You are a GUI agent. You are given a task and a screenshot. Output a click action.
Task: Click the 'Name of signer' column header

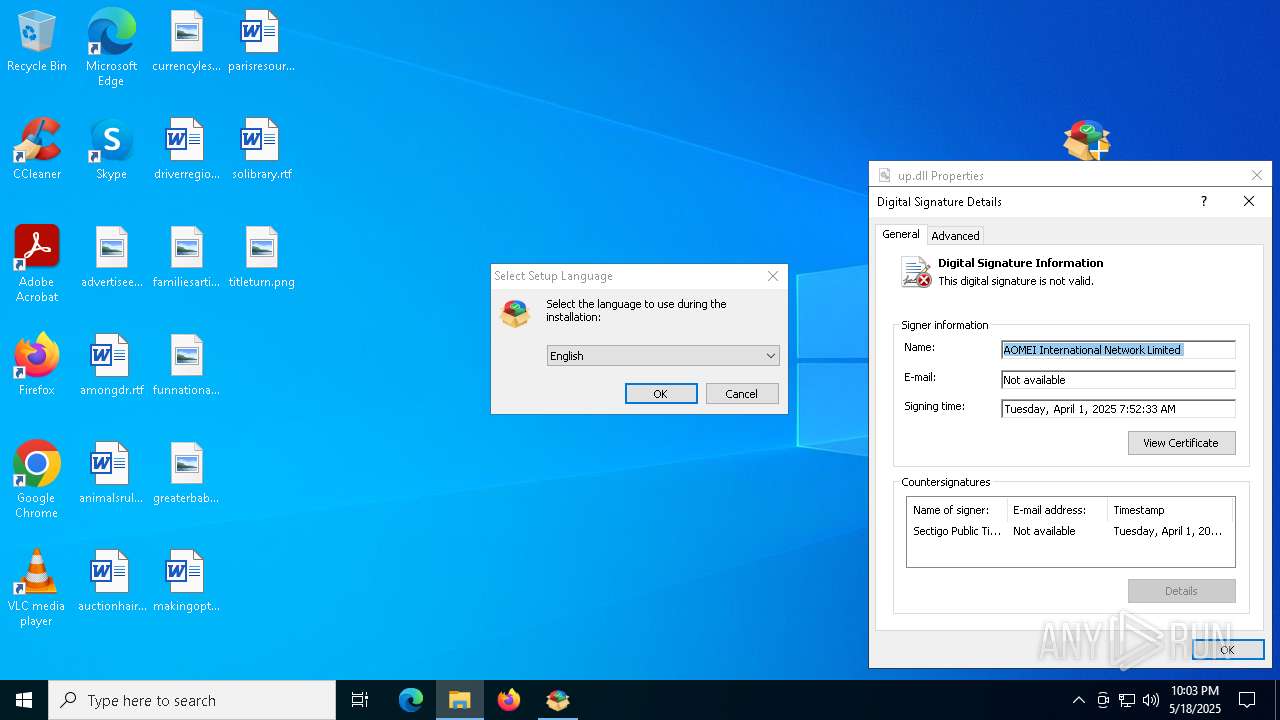click(x=957, y=510)
